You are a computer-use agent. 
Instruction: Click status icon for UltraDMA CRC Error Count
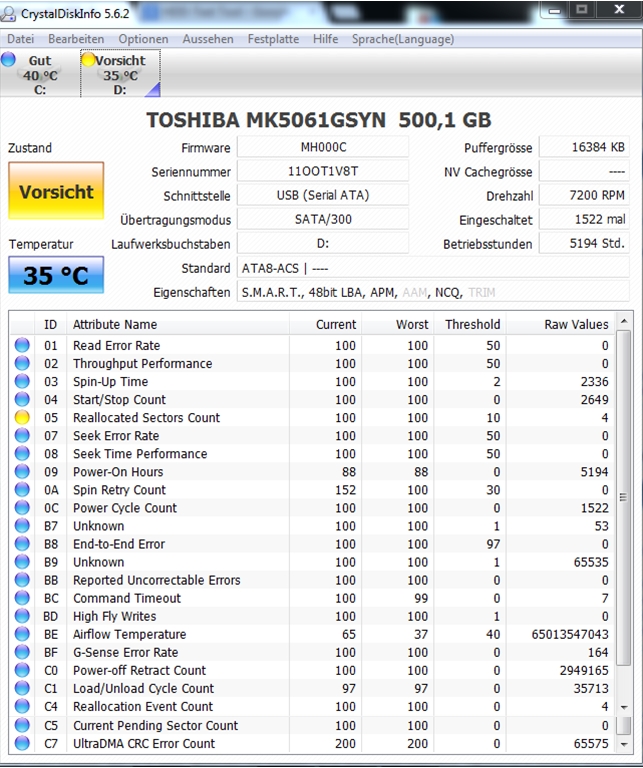point(22,744)
